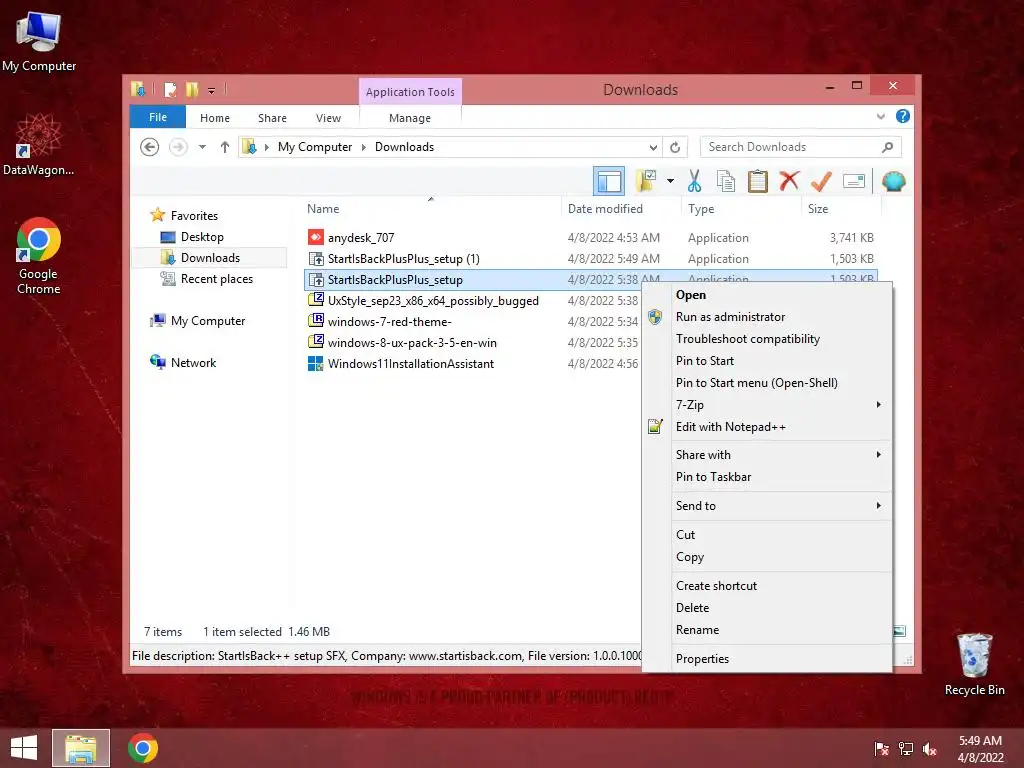Choose Create shortcut in context menu
This screenshot has width=1024, height=768.
coord(767,586)
